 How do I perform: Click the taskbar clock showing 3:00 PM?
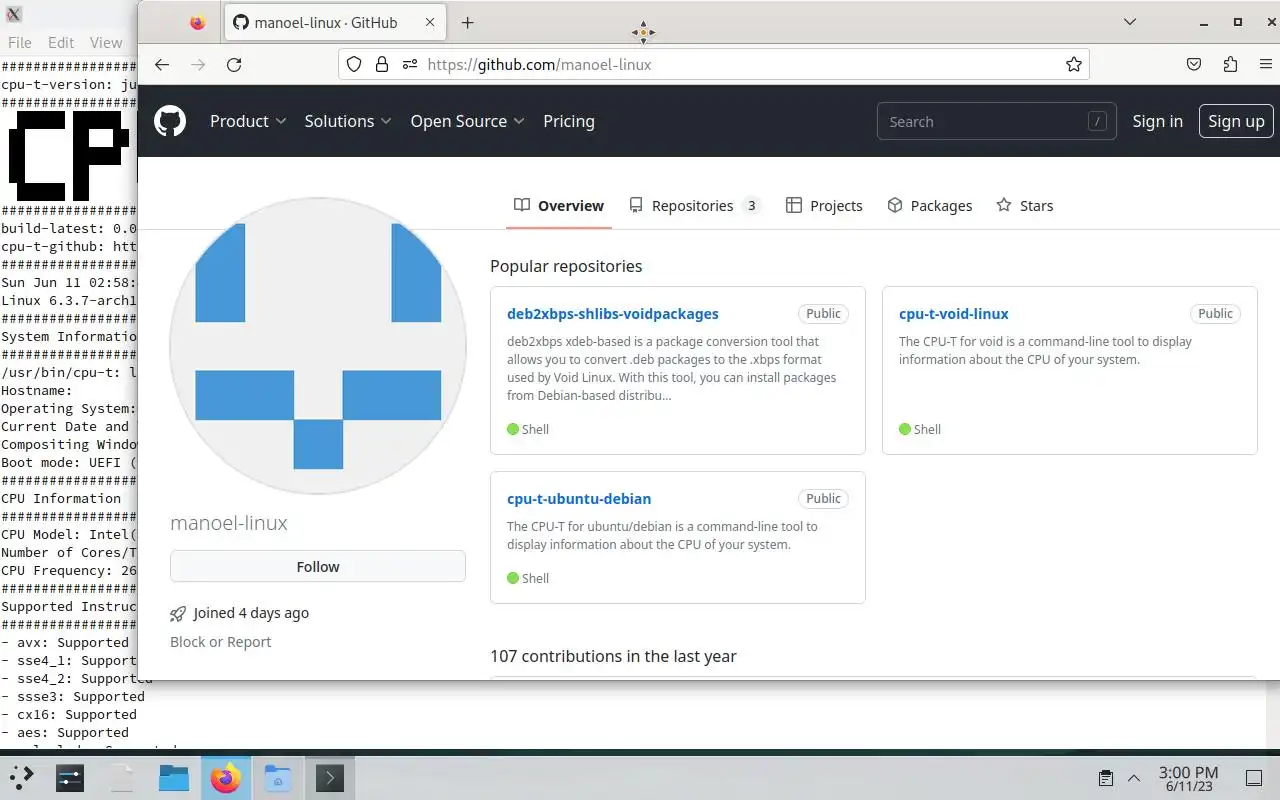1188,778
